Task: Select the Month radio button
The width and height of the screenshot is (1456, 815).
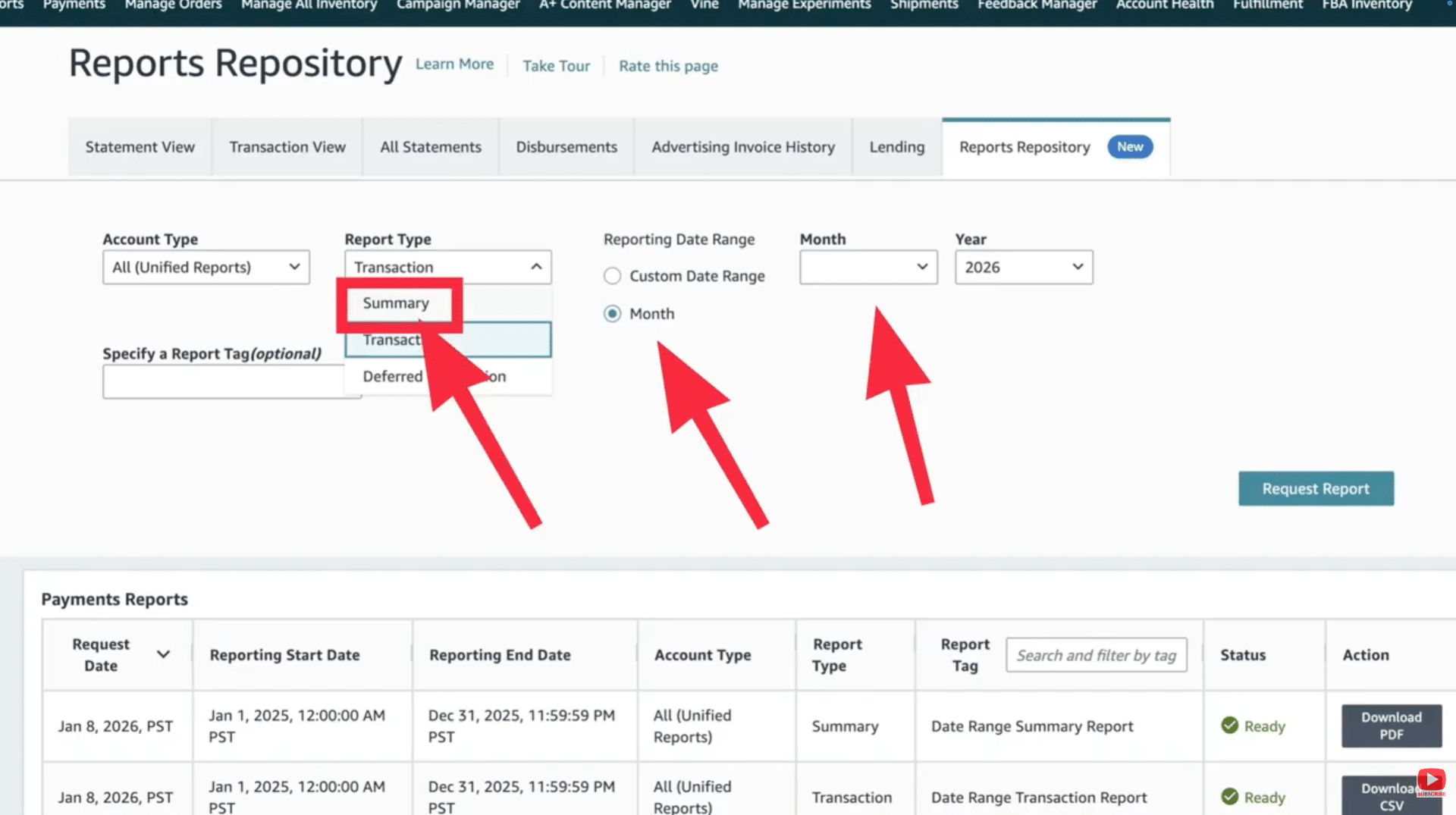Action: [612, 314]
